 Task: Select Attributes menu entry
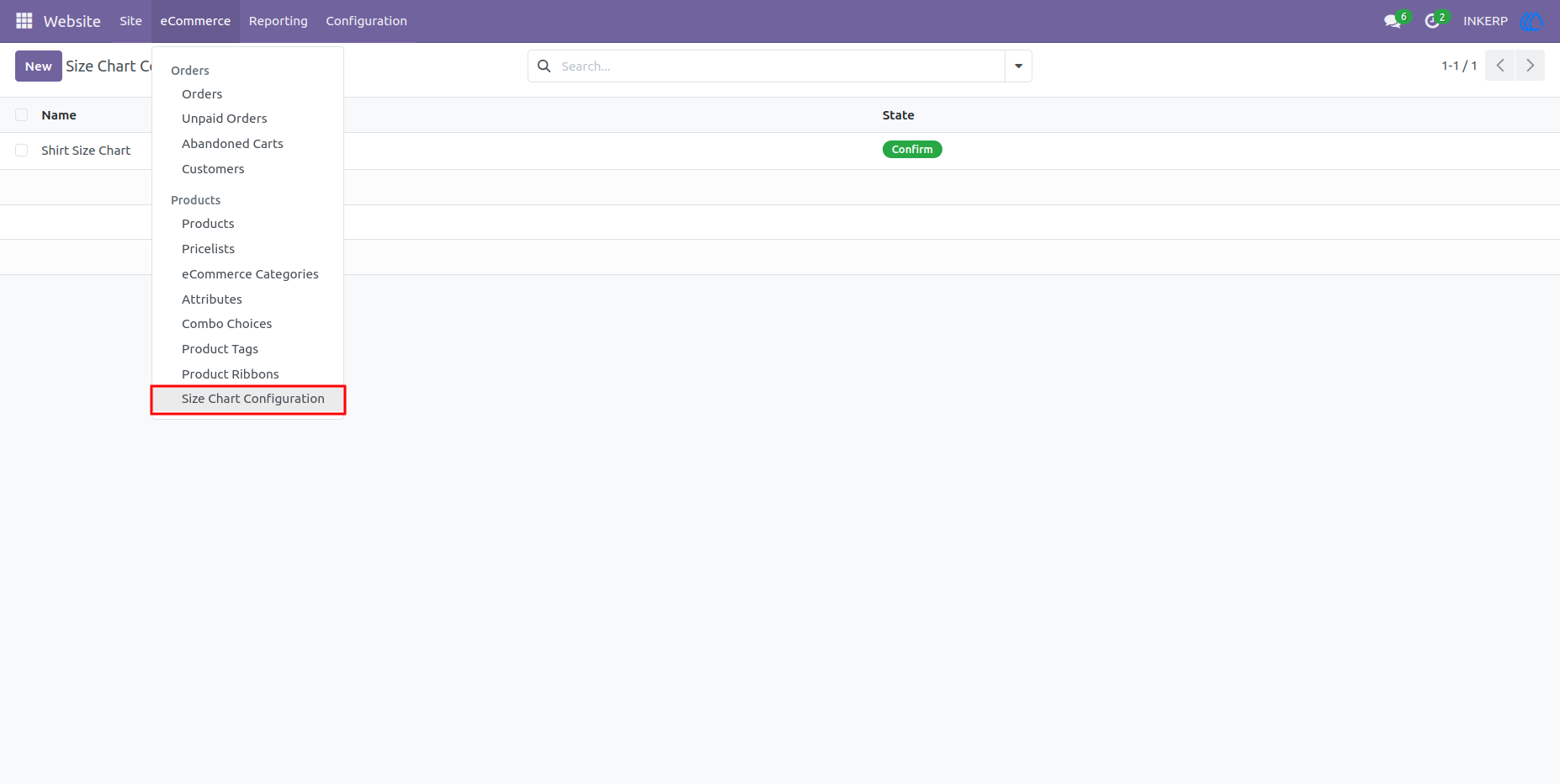pyautogui.click(x=212, y=299)
